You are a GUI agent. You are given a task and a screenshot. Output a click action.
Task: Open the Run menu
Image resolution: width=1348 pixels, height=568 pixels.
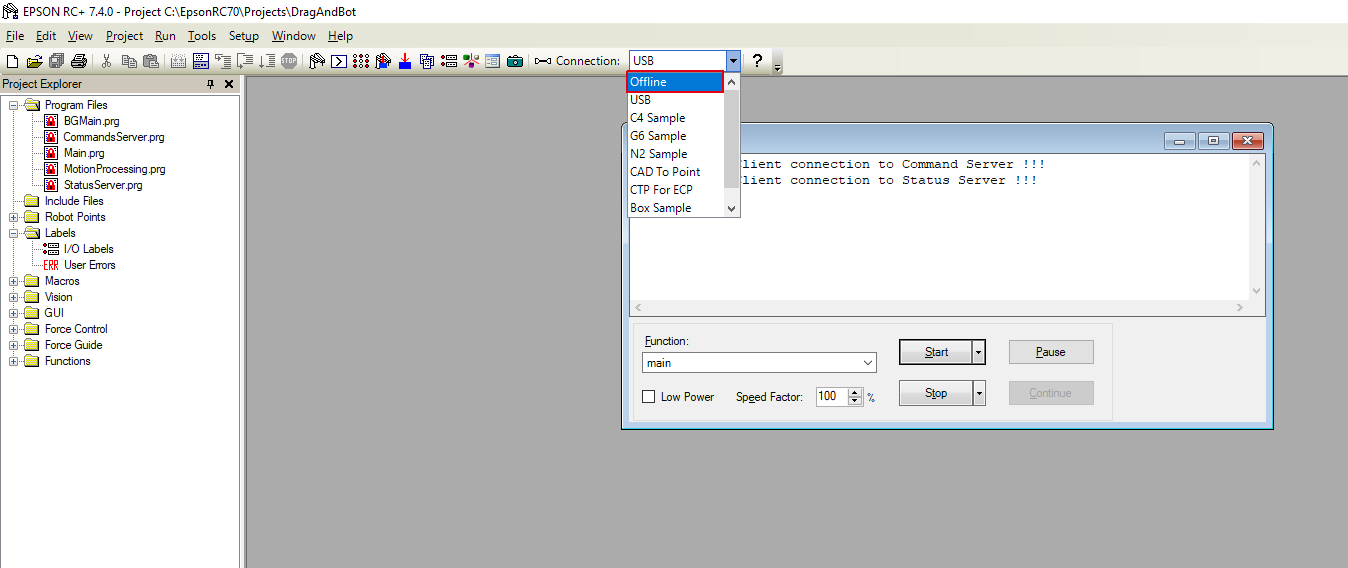click(165, 36)
